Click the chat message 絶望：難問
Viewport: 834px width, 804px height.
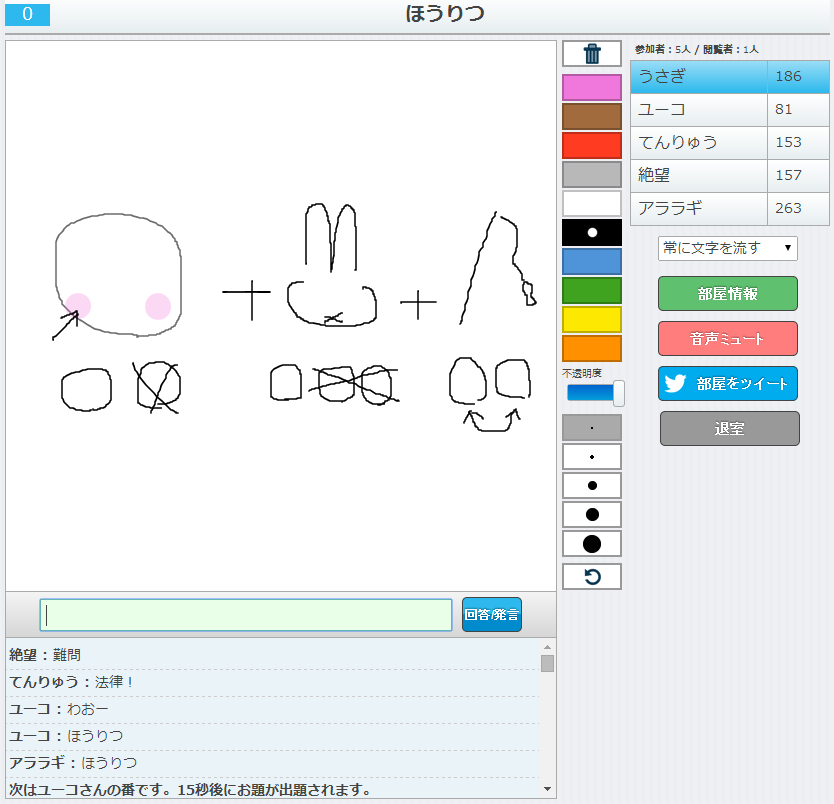click(45, 655)
